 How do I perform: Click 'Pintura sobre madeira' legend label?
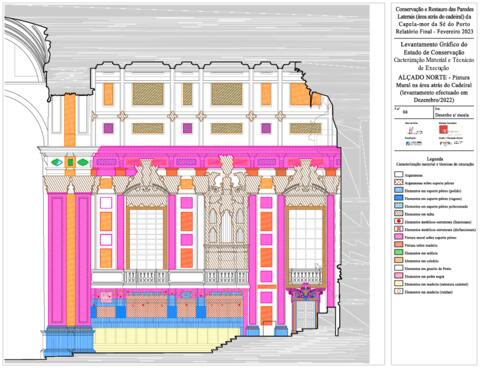tap(421, 245)
